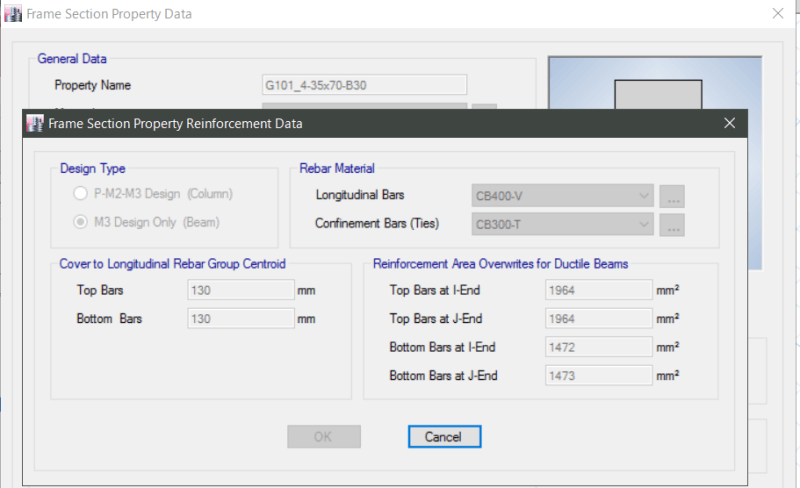Click Bottom Bars at I-End area field
The image size is (800, 488).
click(598, 347)
